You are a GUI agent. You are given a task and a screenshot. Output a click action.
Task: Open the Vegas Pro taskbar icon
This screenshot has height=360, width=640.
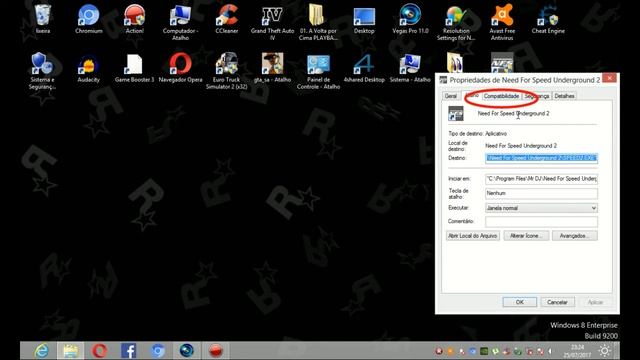click(x=187, y=351)
